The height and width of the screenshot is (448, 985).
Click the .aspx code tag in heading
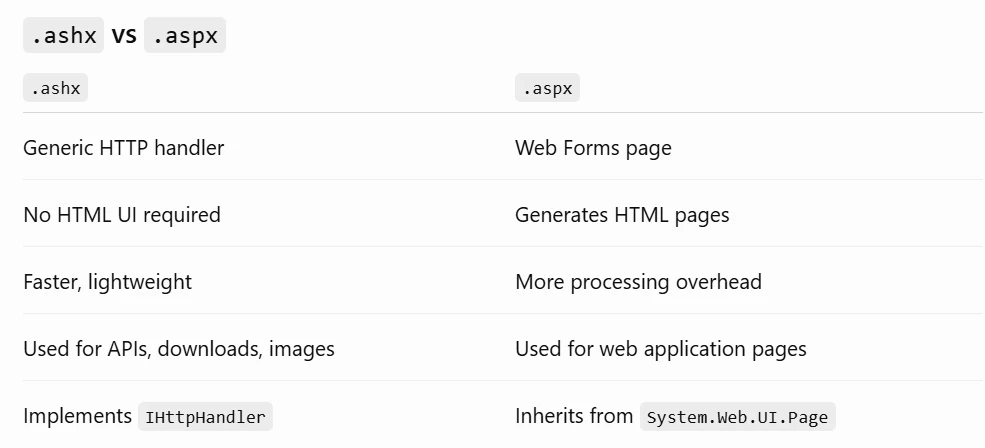tap(185, 35)
